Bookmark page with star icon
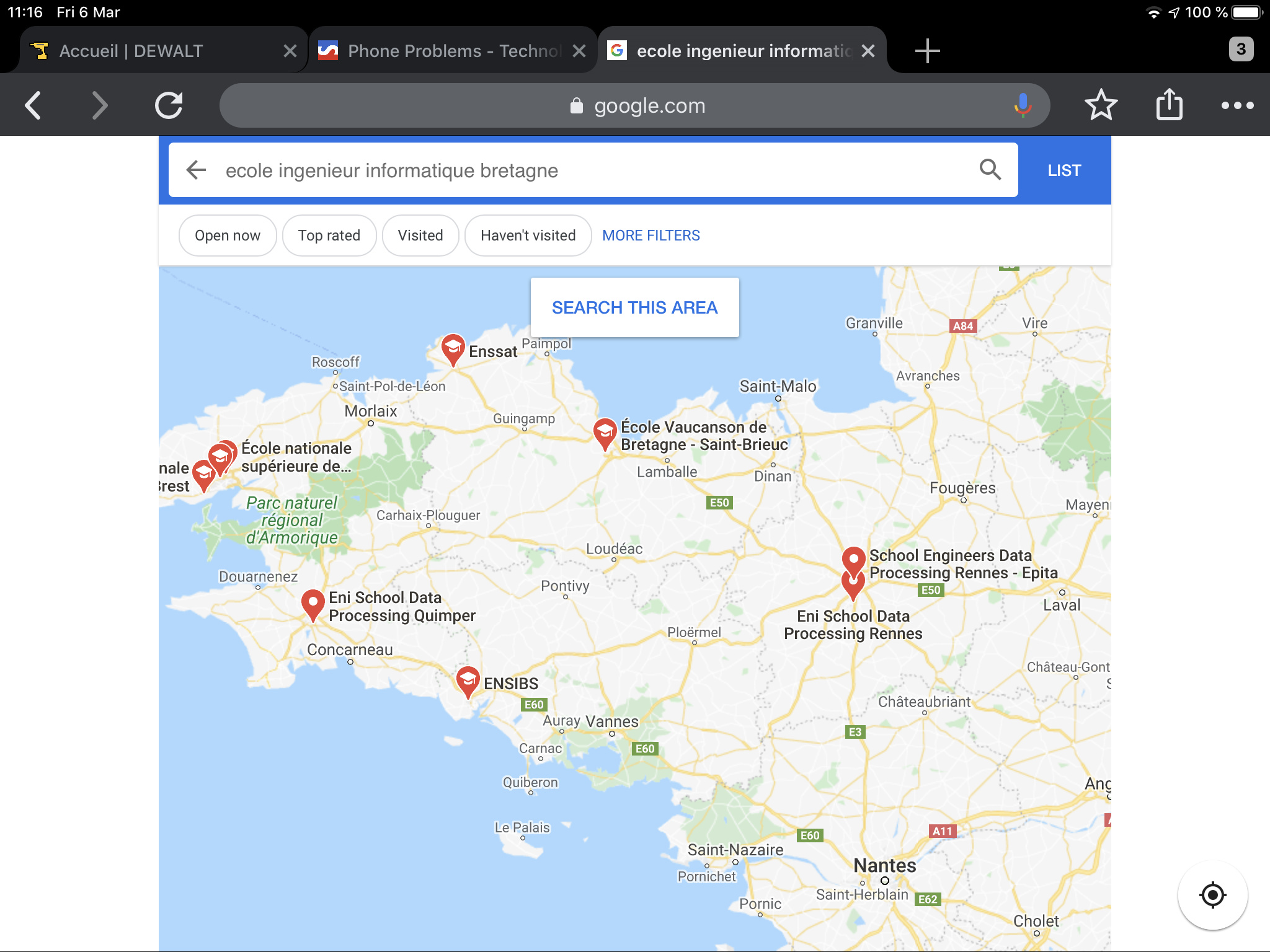 pos(1101,105)
